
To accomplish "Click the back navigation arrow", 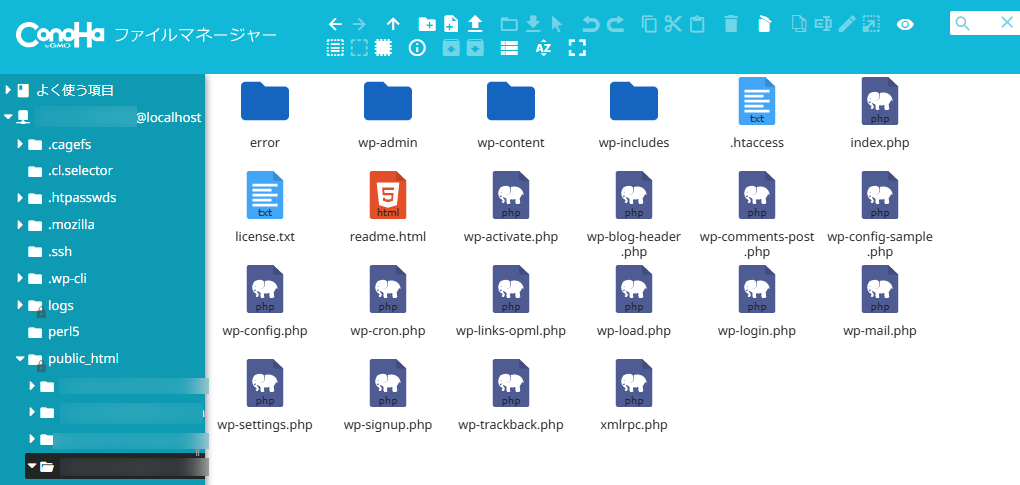I will click(336, 23).
